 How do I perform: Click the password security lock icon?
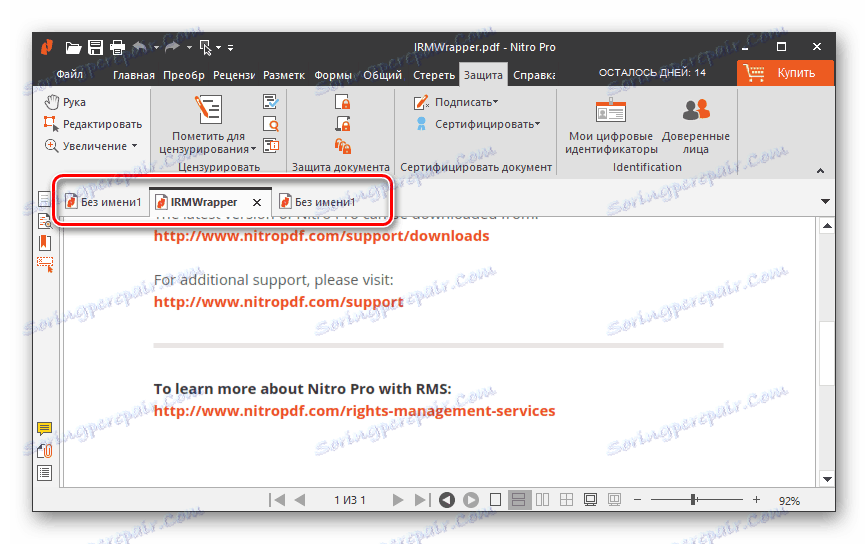tap(342, 102)
